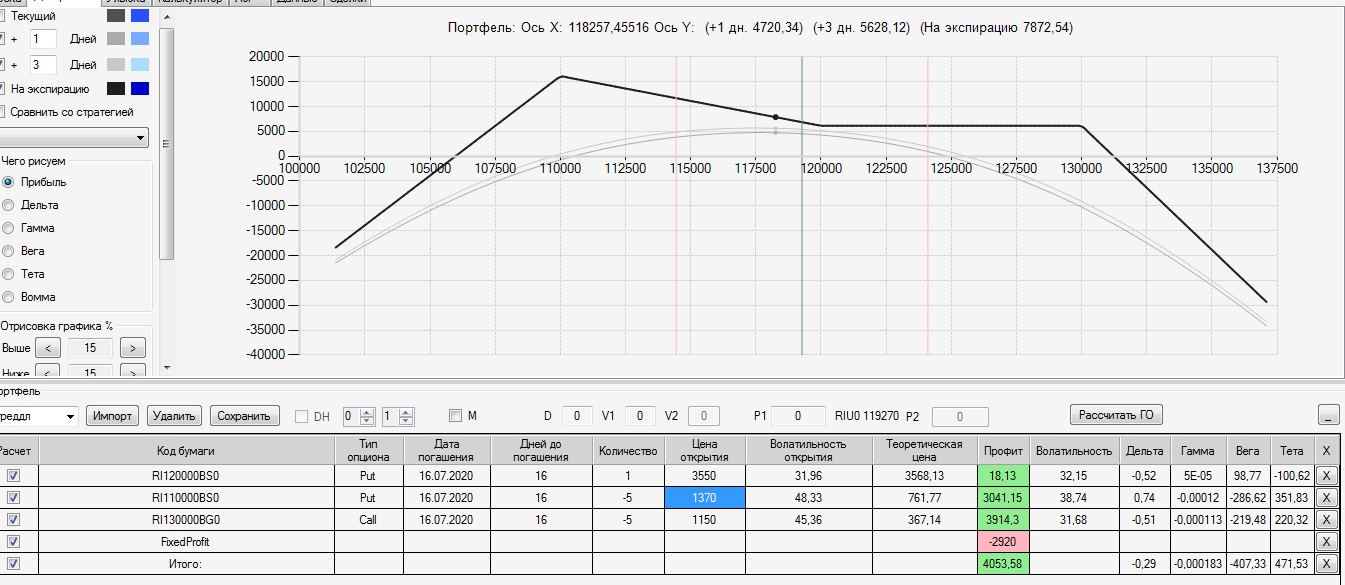The image size is (1345, 585).
Task: Click the P2 input field
Action: tap(959, 416)
